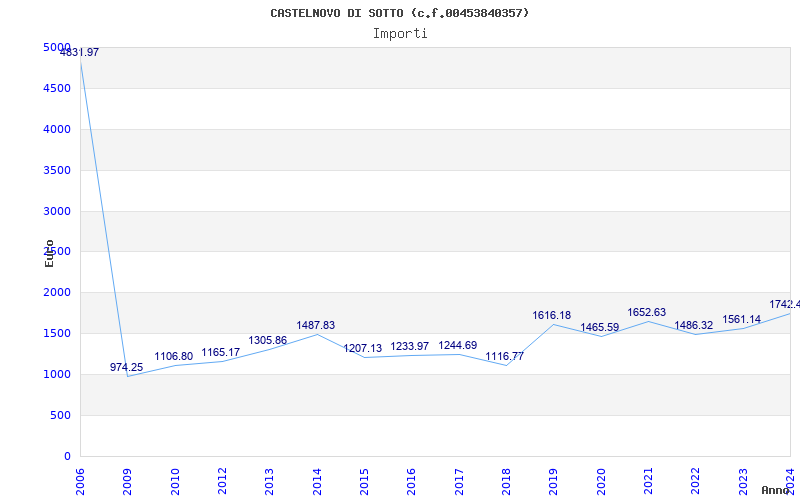
Task: Select the 974.25 data label
Action: click(127, 367)
